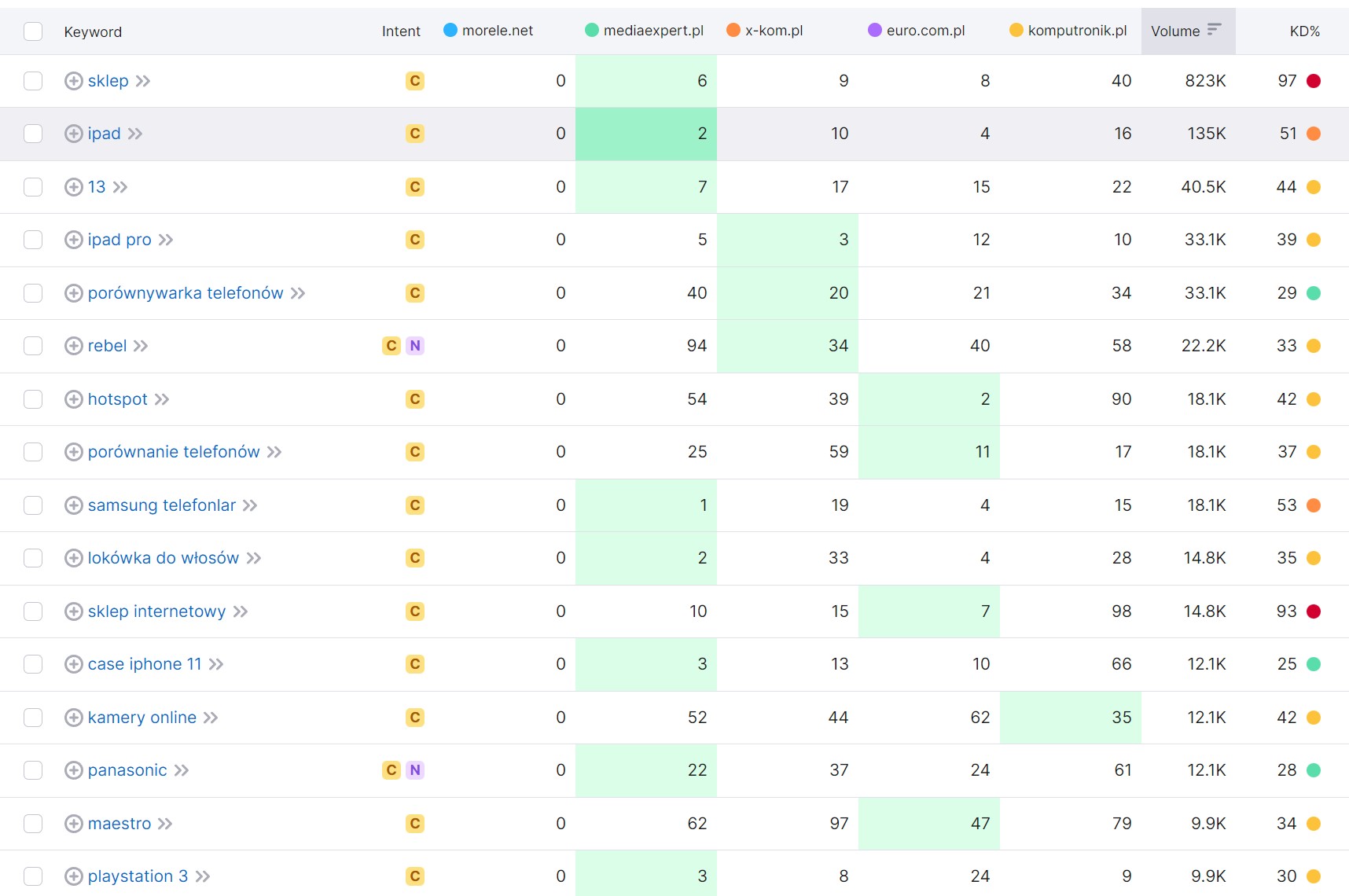Click the C intent badge for ipad pro
Viewport: 1349px width, 896px height.
[415, 240]
